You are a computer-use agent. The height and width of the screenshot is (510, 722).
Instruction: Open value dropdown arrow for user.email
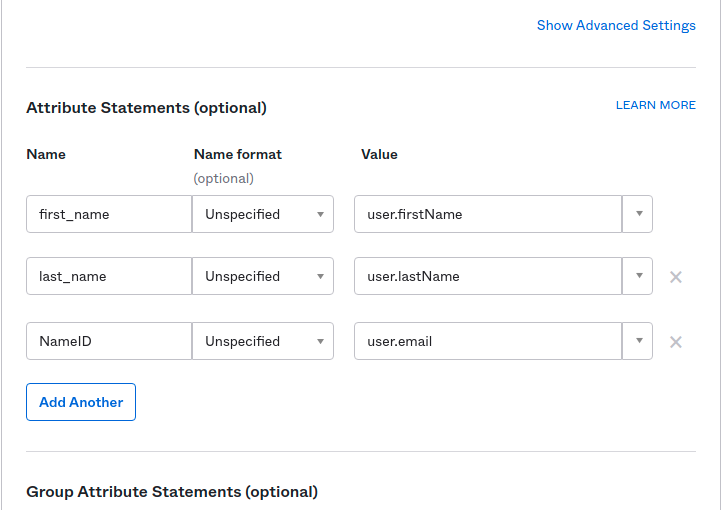638,341
